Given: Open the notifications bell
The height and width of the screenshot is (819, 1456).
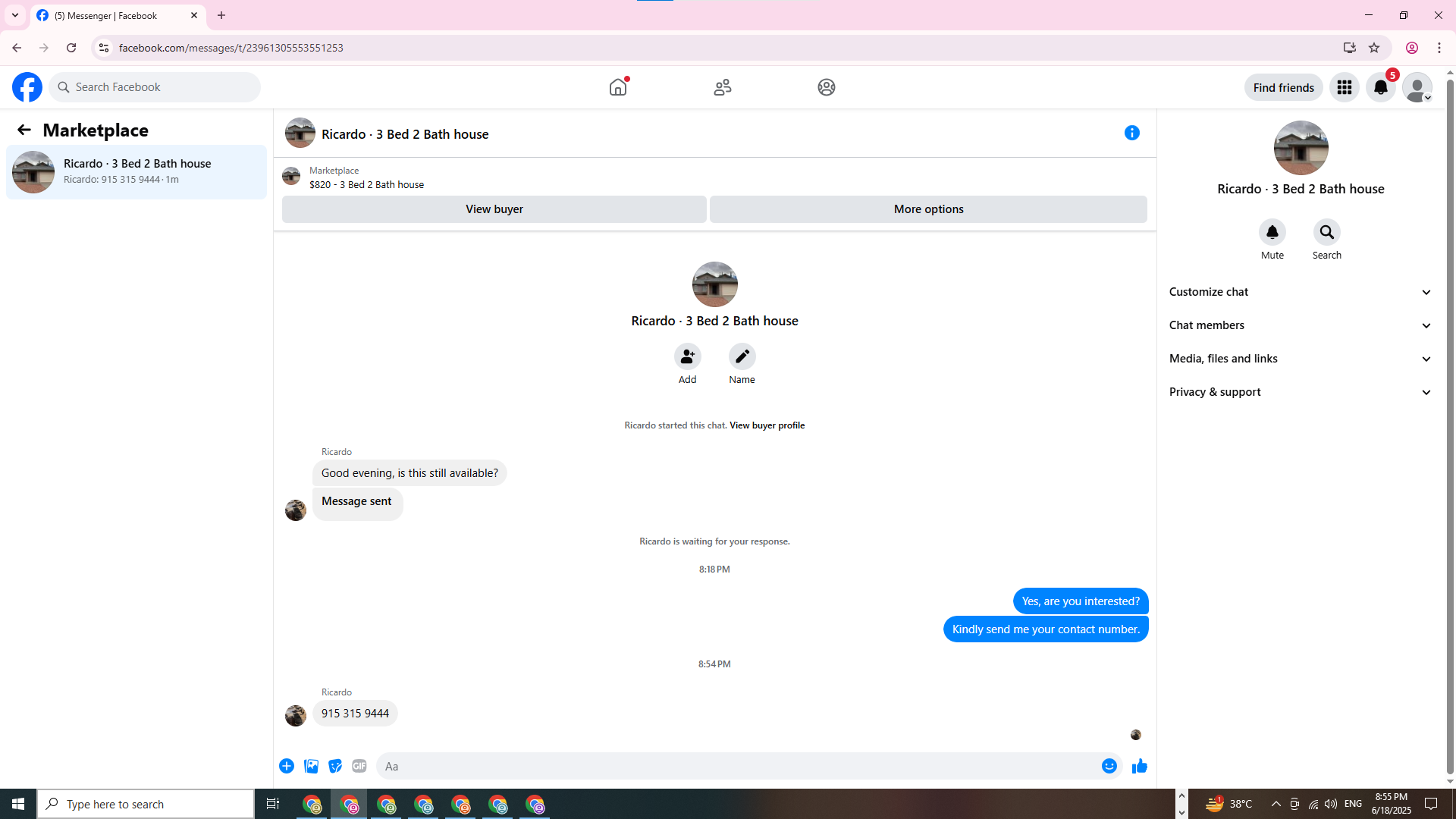Looking at the screenshot, I should (1381, 87).
